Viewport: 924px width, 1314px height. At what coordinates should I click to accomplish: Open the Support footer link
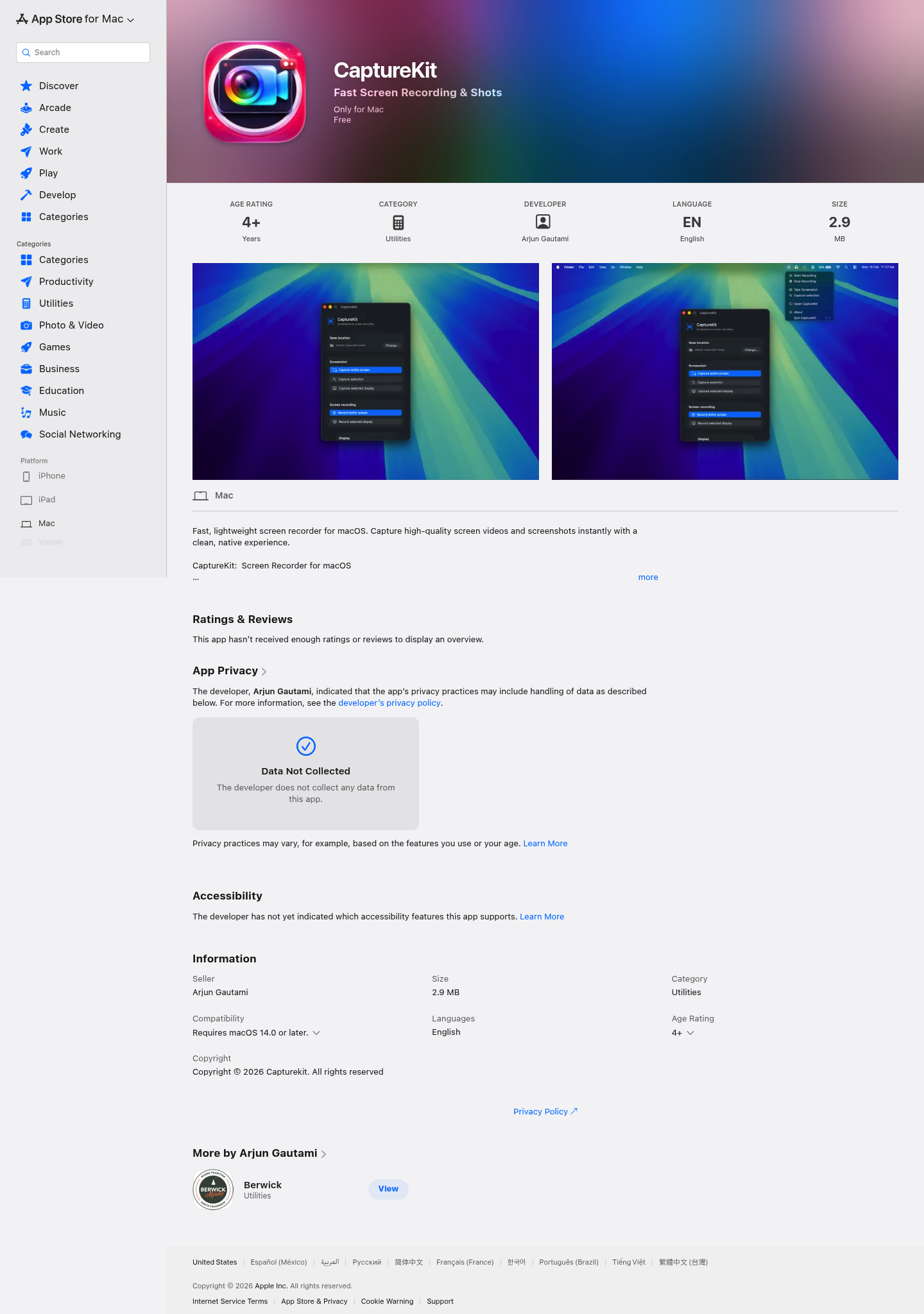tap(440, 1301)
